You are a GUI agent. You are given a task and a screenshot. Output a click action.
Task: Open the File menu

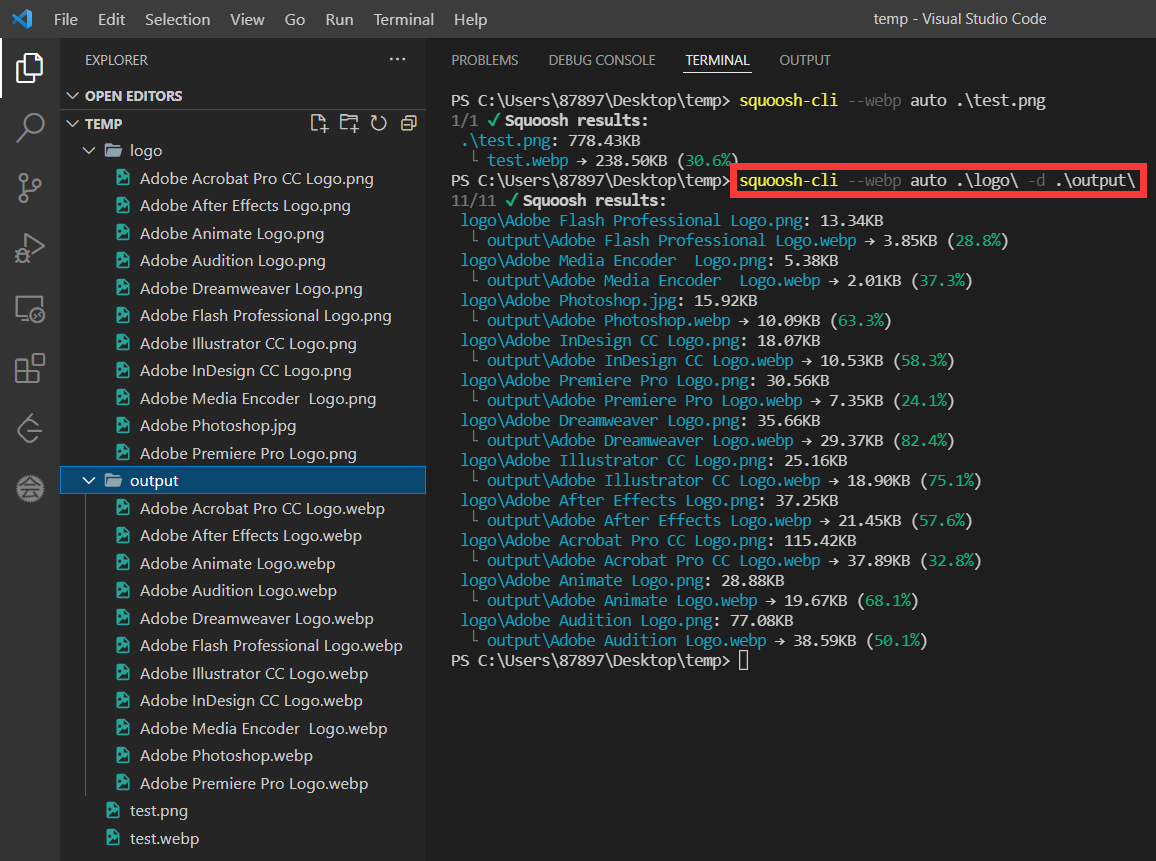click(x=66, y=19)
